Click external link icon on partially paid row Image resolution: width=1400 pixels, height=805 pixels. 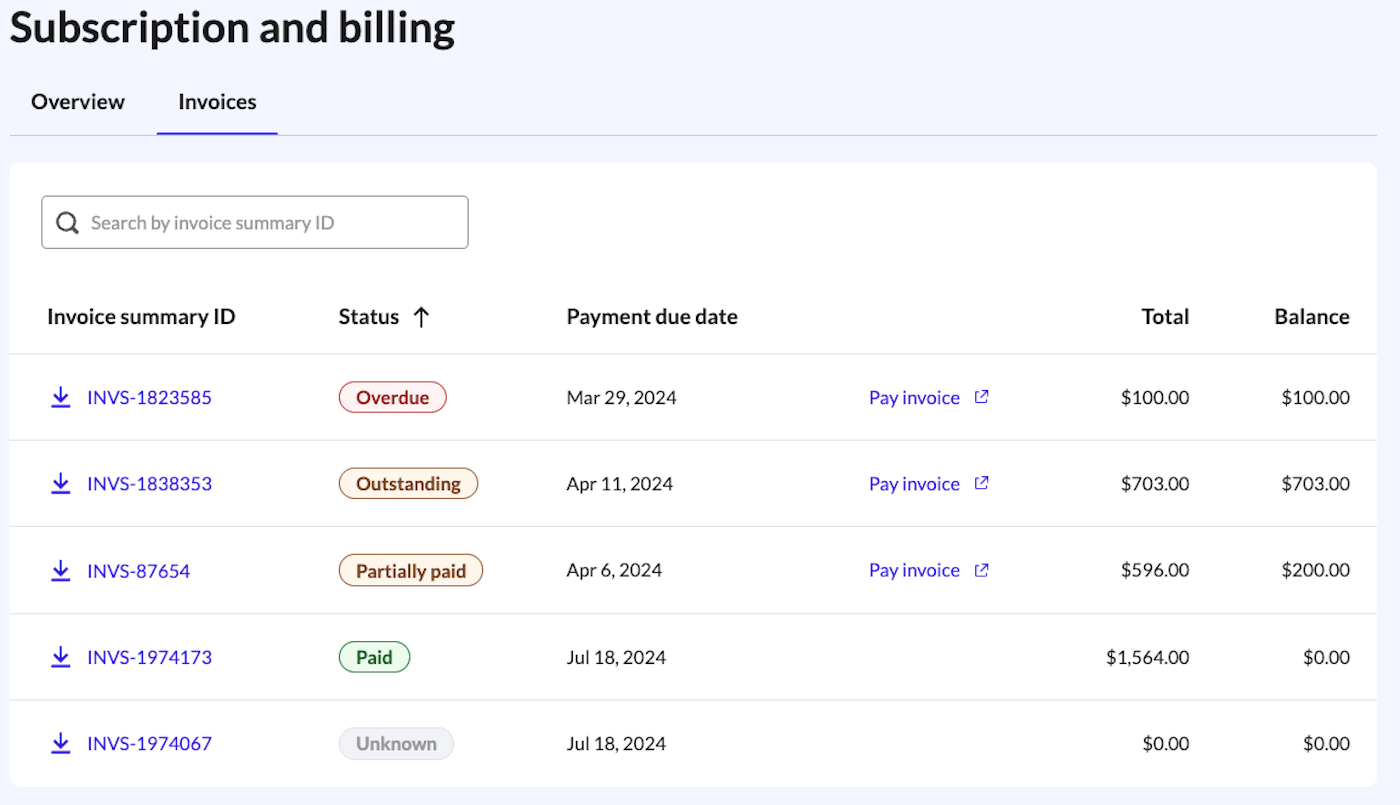[982, 570]
